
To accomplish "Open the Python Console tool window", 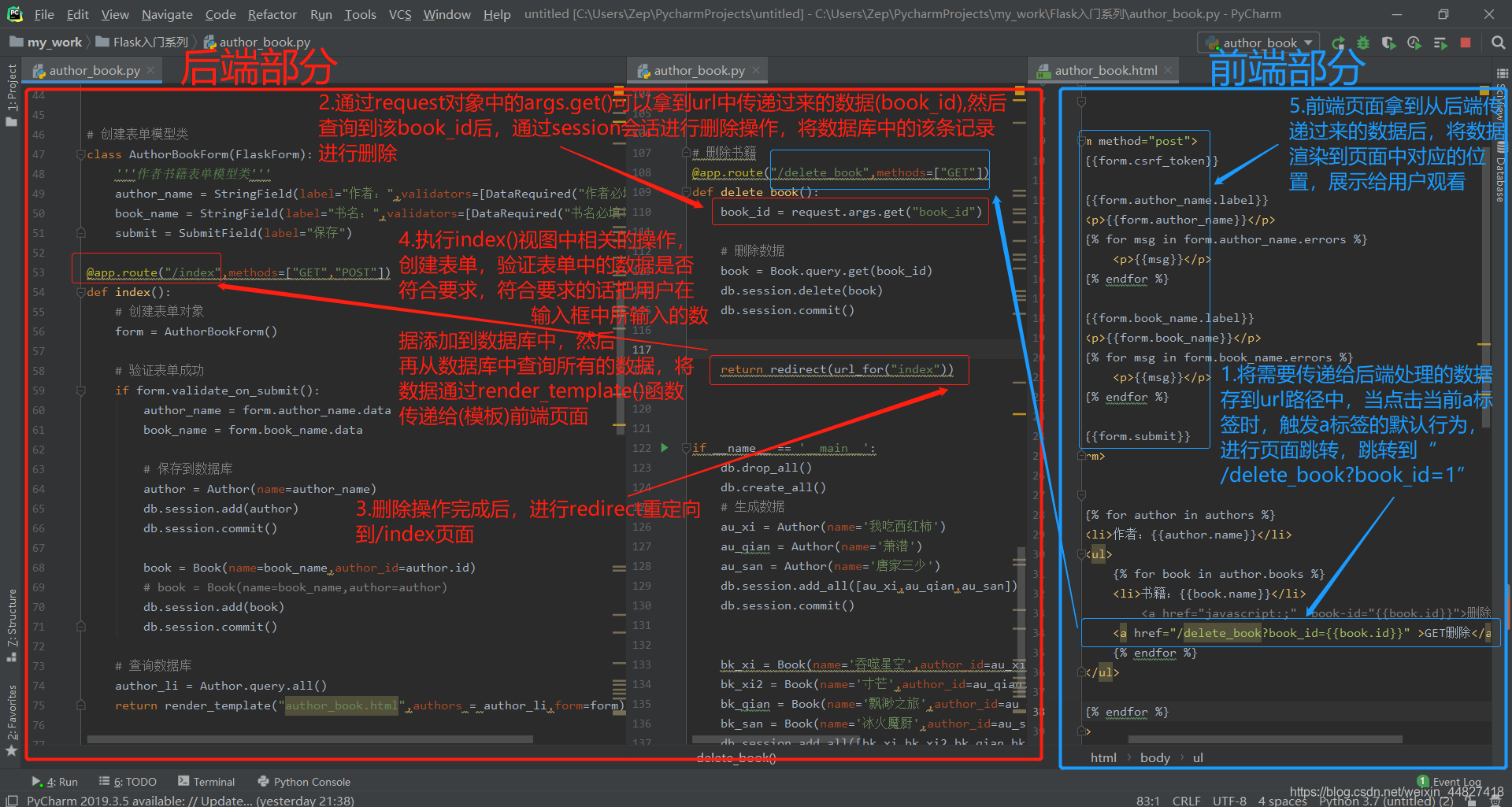I will pos(304,782).
